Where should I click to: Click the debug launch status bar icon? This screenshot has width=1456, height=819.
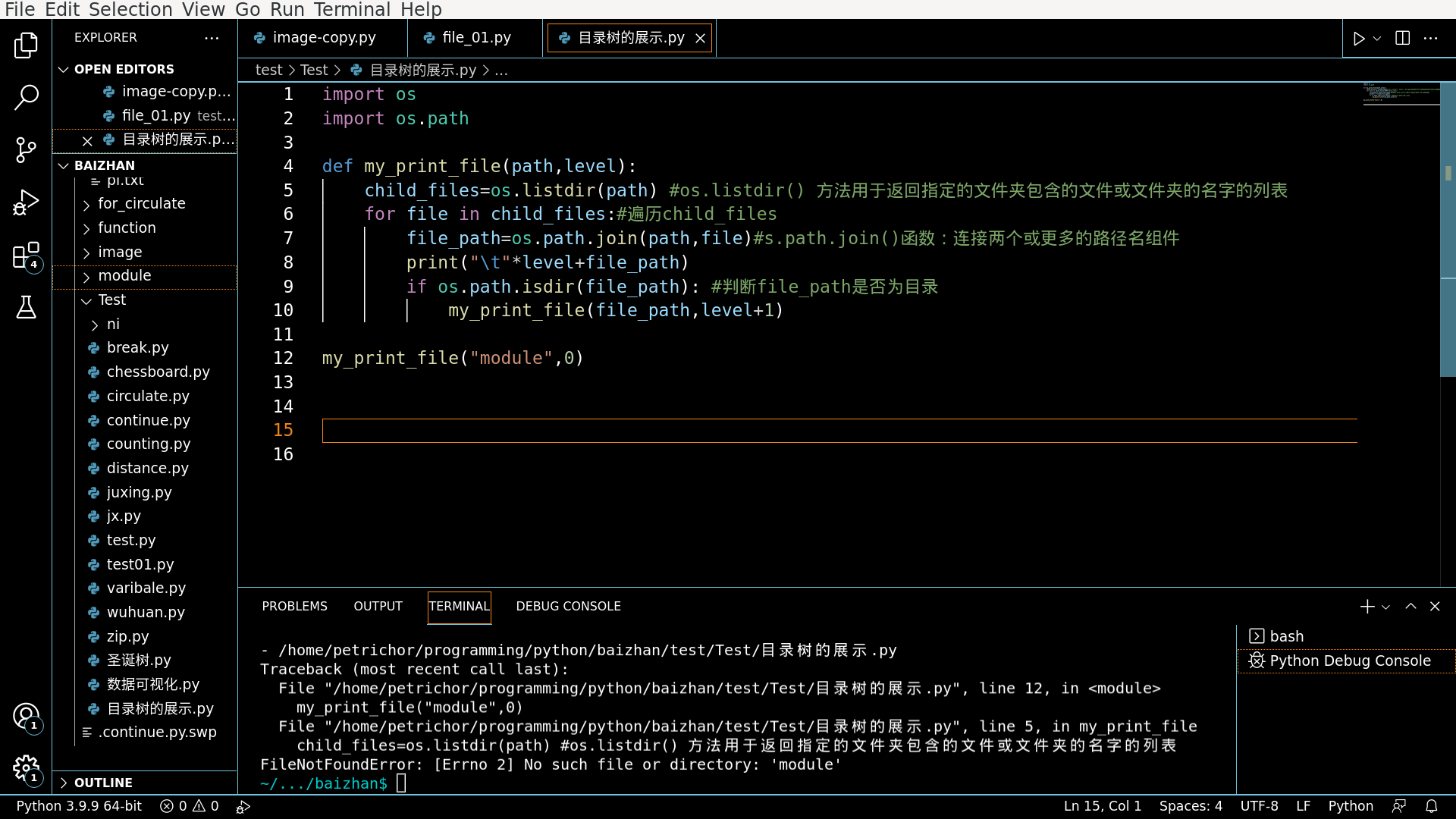point(243,807)
